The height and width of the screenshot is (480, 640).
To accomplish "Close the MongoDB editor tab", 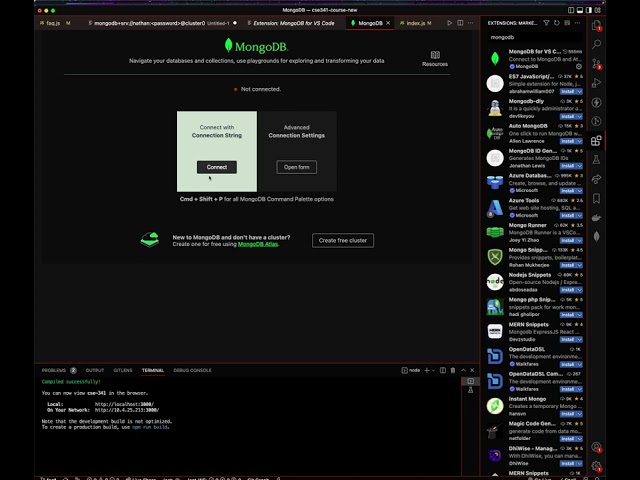I will tap(388, 23).
